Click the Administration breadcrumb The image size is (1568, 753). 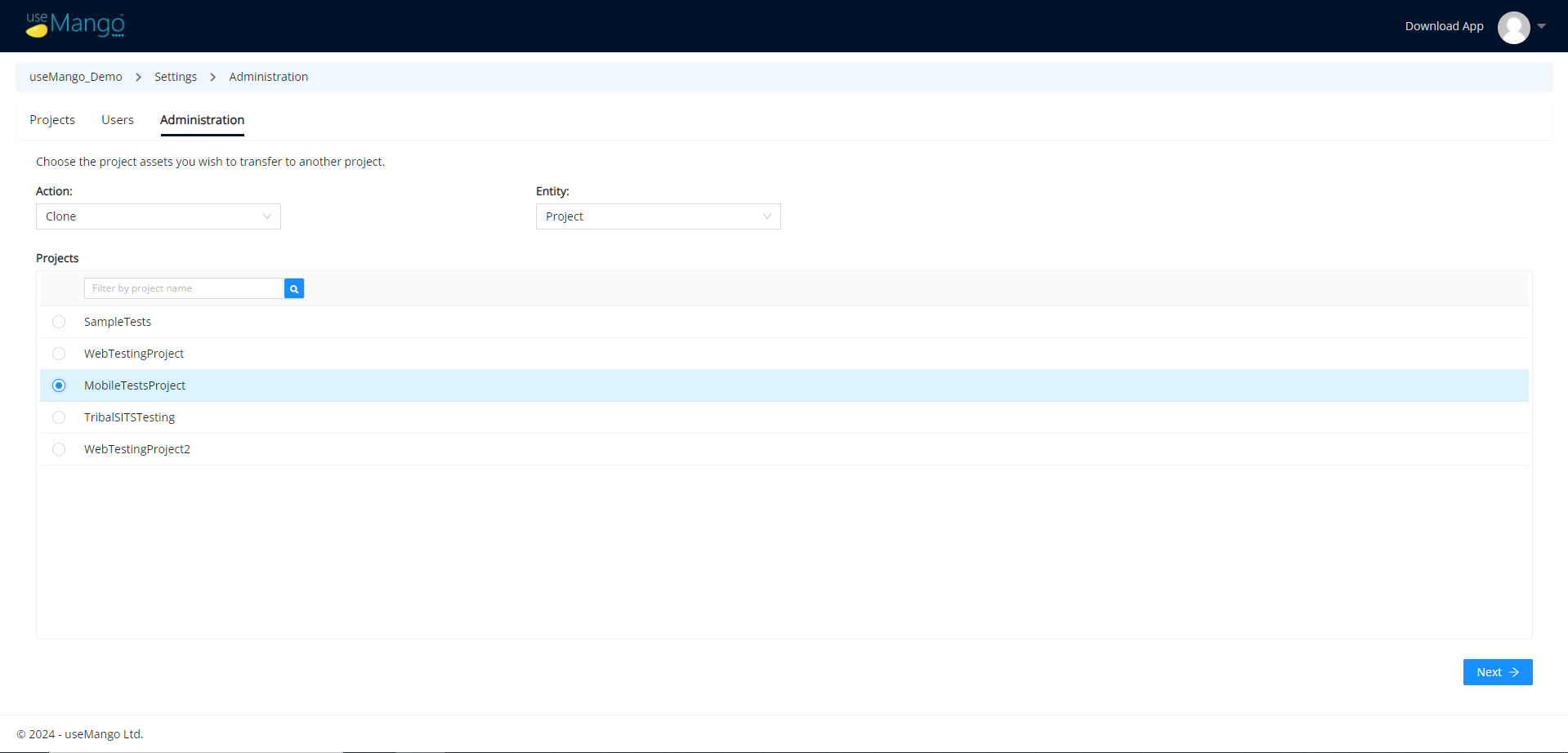click(x=268, y=77)
